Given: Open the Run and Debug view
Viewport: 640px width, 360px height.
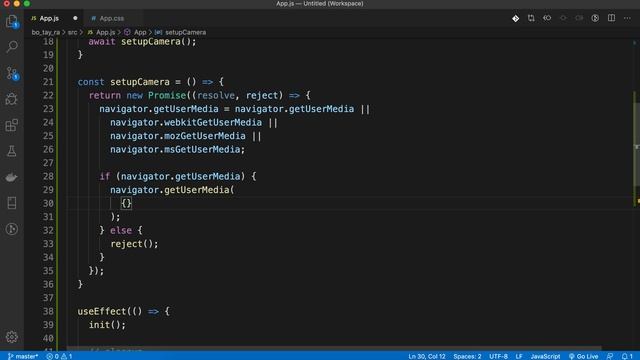Looking at the screenshot, I should click(12, 99).
